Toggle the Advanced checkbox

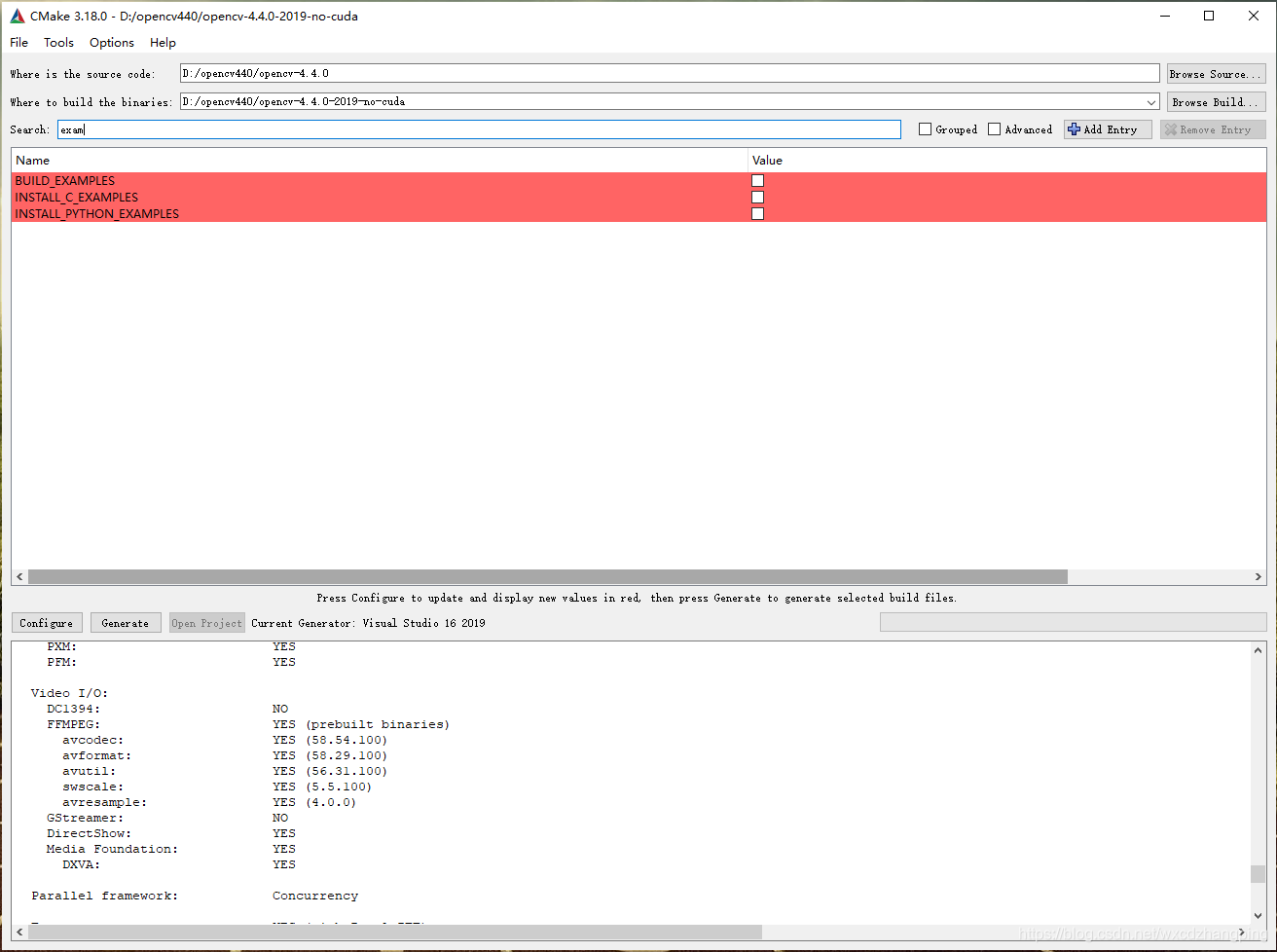click(994, 129)
